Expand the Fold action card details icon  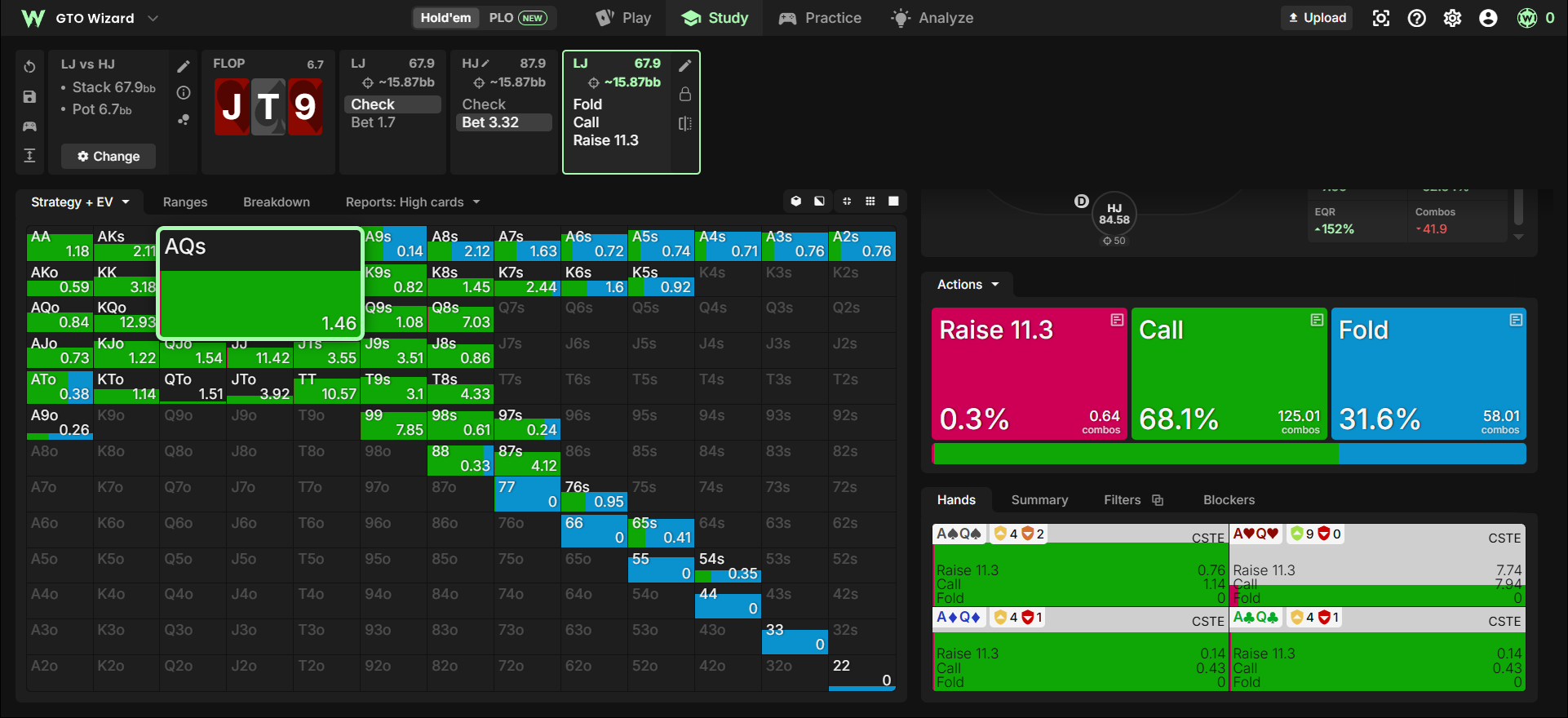point(1516,320)
